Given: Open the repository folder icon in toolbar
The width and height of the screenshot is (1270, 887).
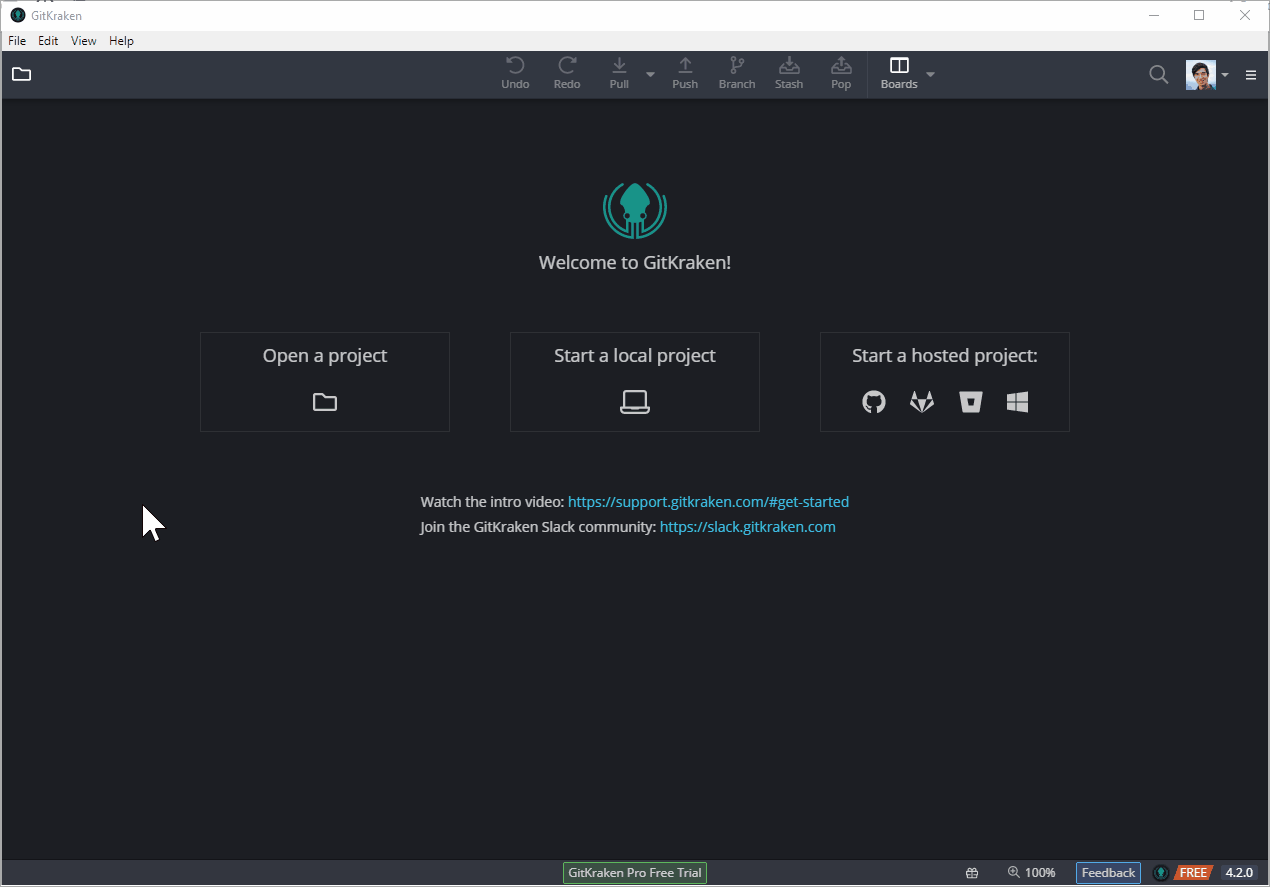Looking at the screenshot, I should pyautogui.click(x=22, y=74).
